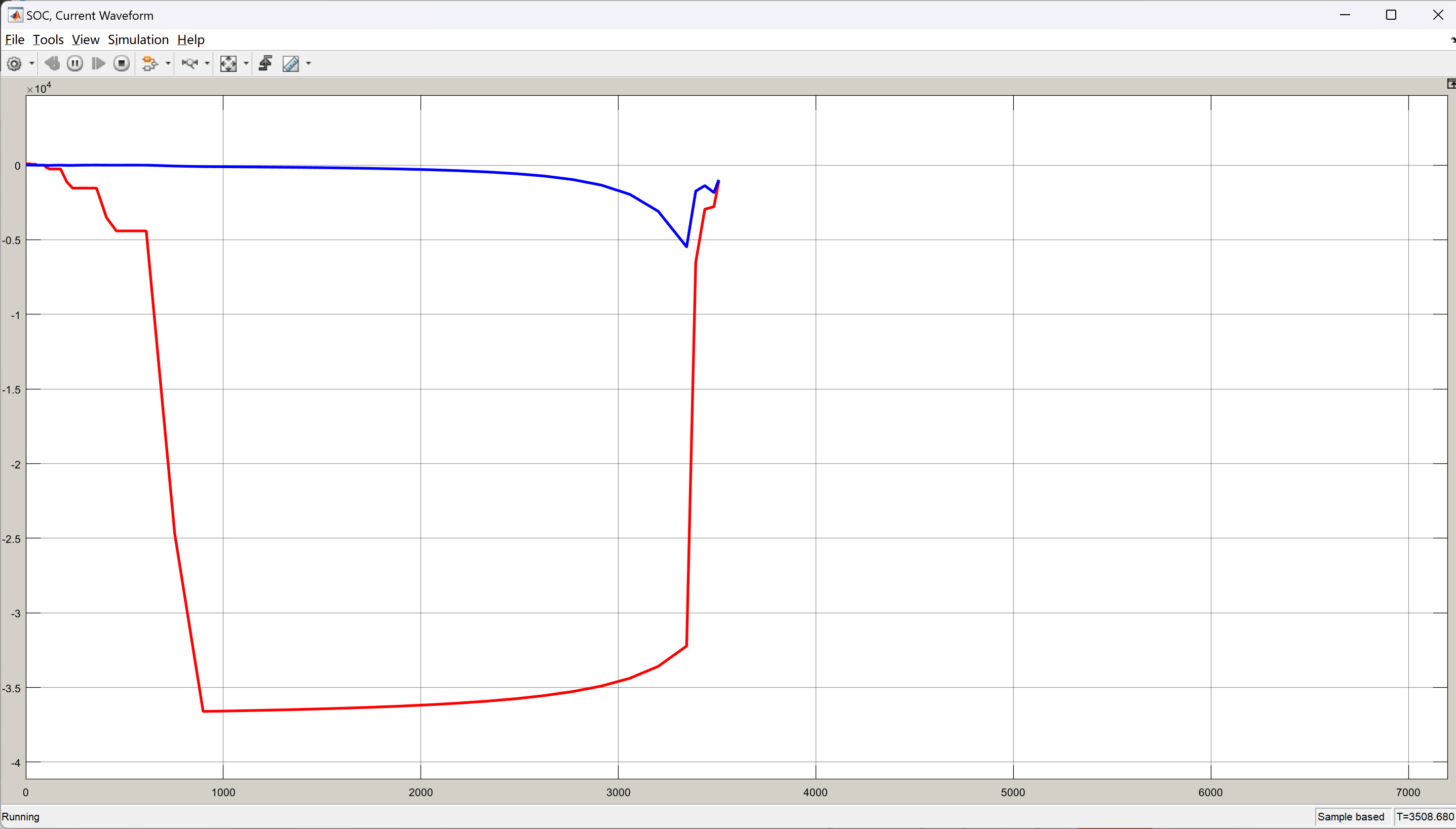Viewport: 1456px width, 829px height.
Task: Click the Scale Axes Limits icon
Action: (228, 63)
